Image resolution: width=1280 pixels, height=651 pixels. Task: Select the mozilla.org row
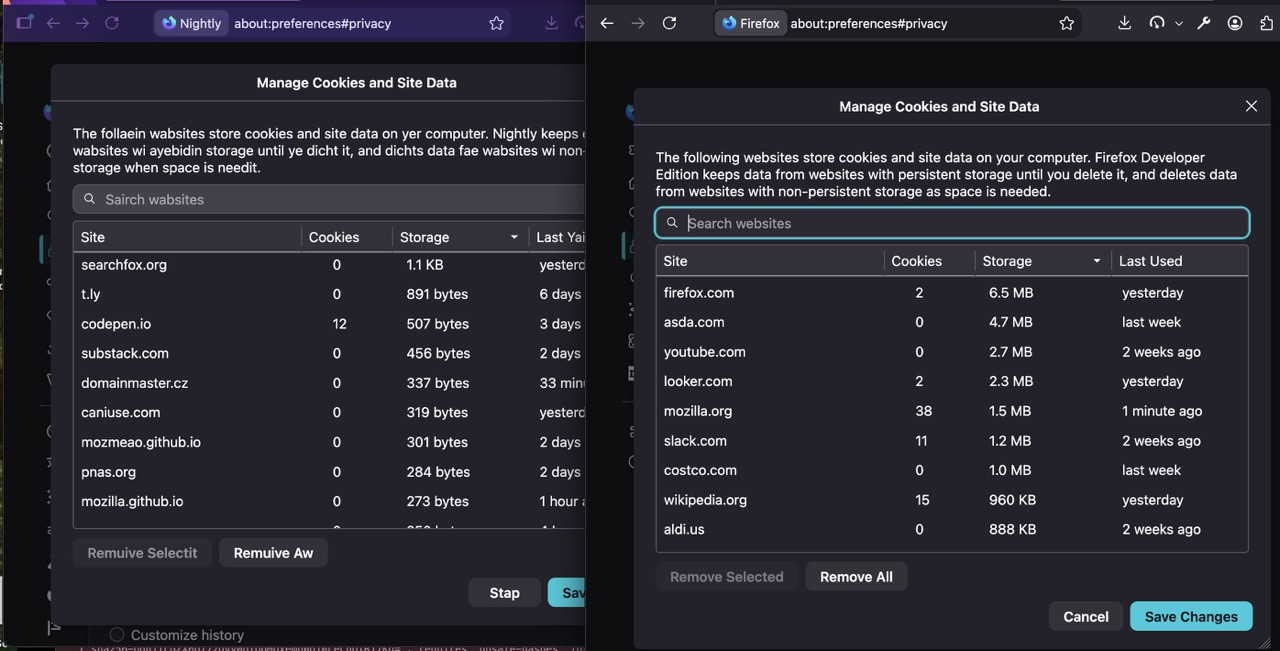pyautogui.click(x=952, y=411)
